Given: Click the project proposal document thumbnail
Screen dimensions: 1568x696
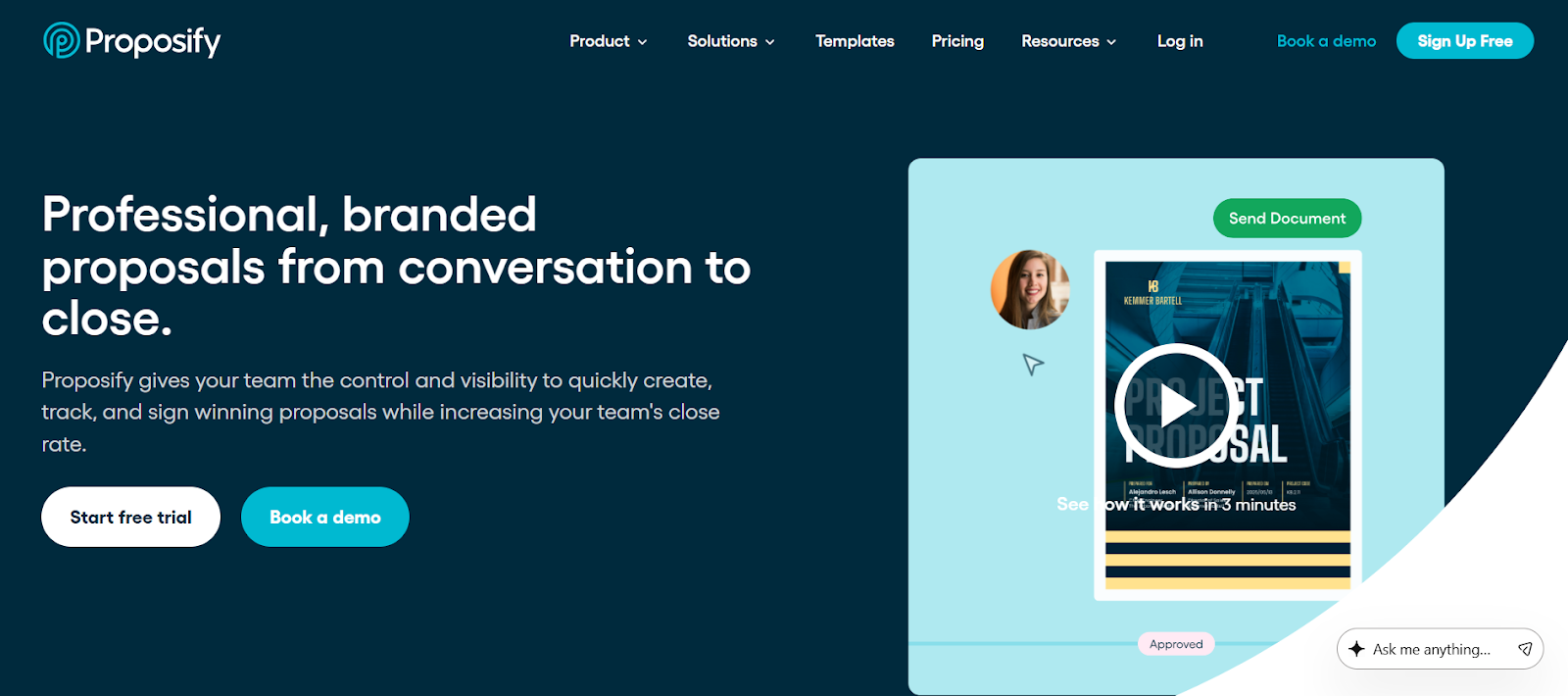Looking at the screenshot, I should pyautogui.click(x=1228, y=425).
